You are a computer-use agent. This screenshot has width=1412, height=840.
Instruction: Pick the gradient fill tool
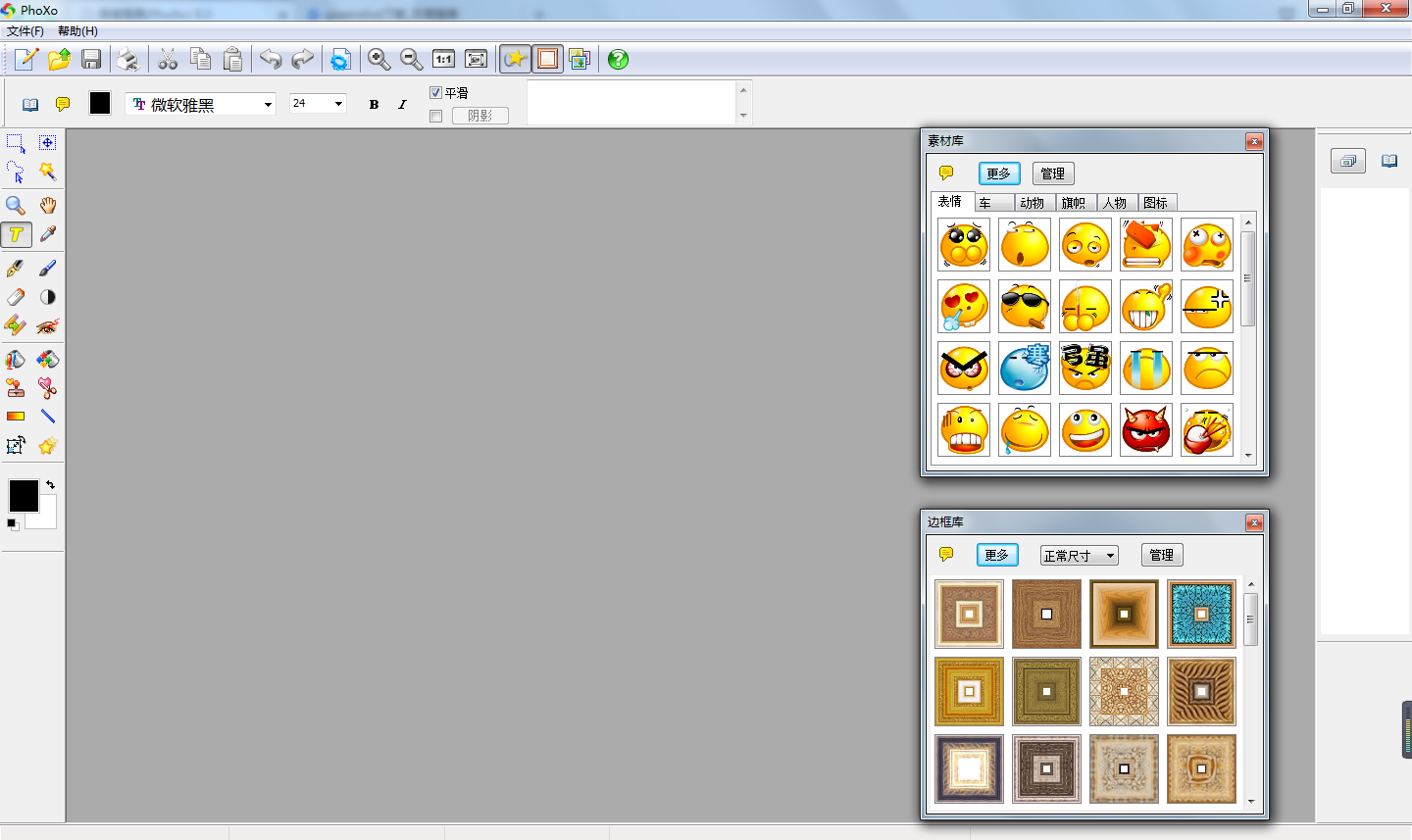(16, 417)
